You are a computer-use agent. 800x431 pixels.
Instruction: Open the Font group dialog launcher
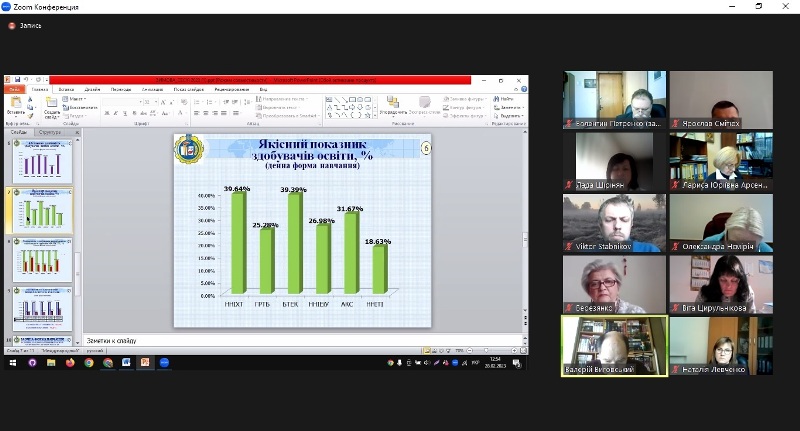pos(187,124)
